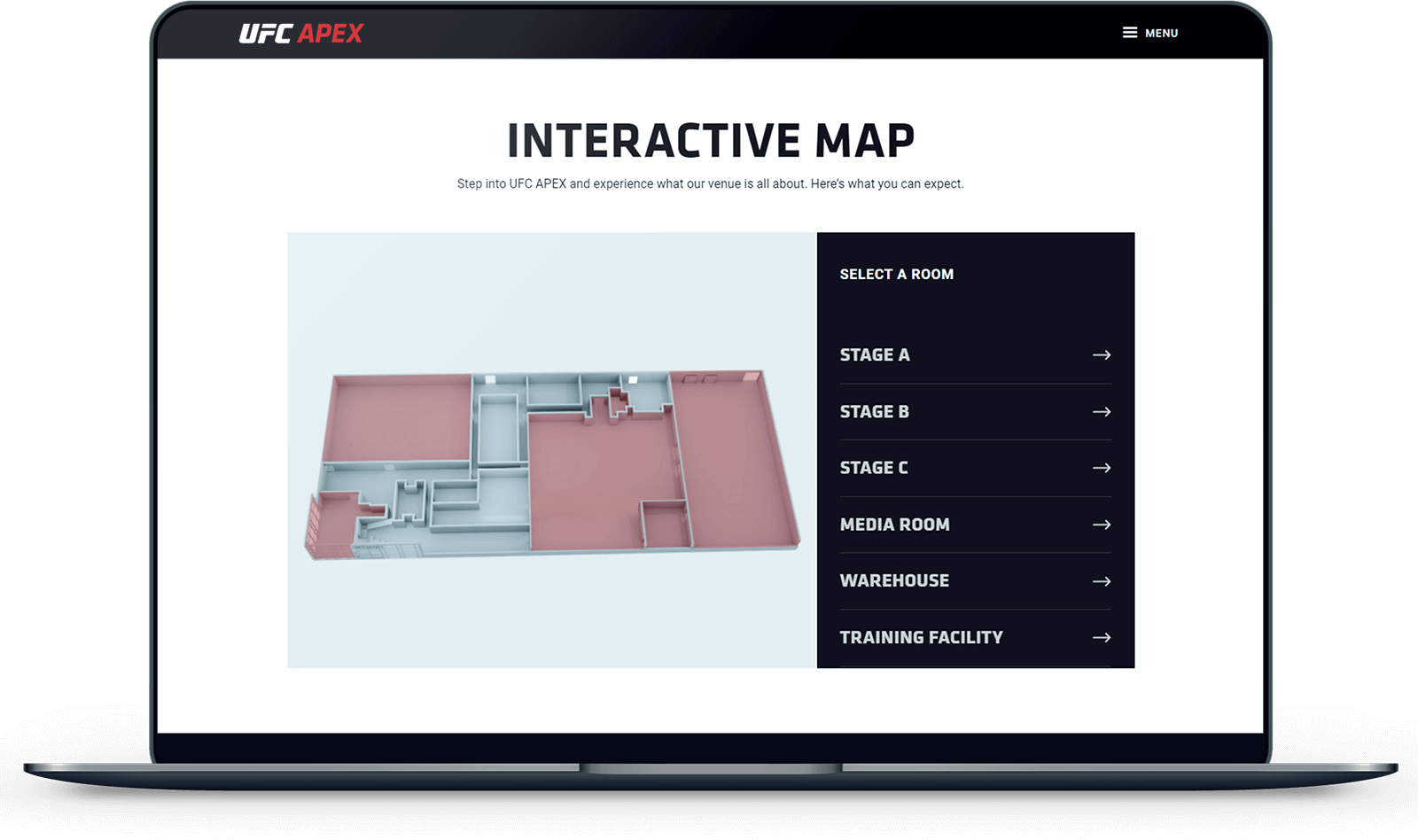Image resolution: width=1418 pixels, height=840 pixels.
Task: Choose the Warehouse room
Action: coord(975,581)
